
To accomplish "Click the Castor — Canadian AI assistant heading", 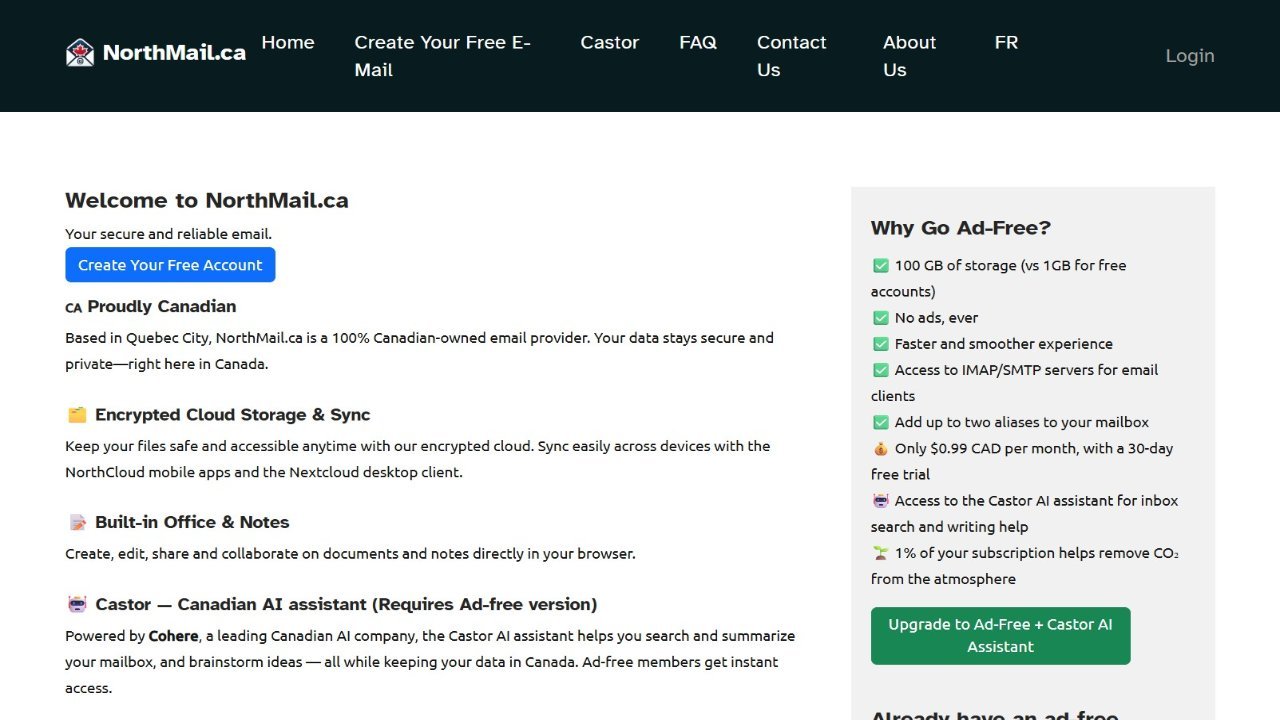I will click(346, 604).
